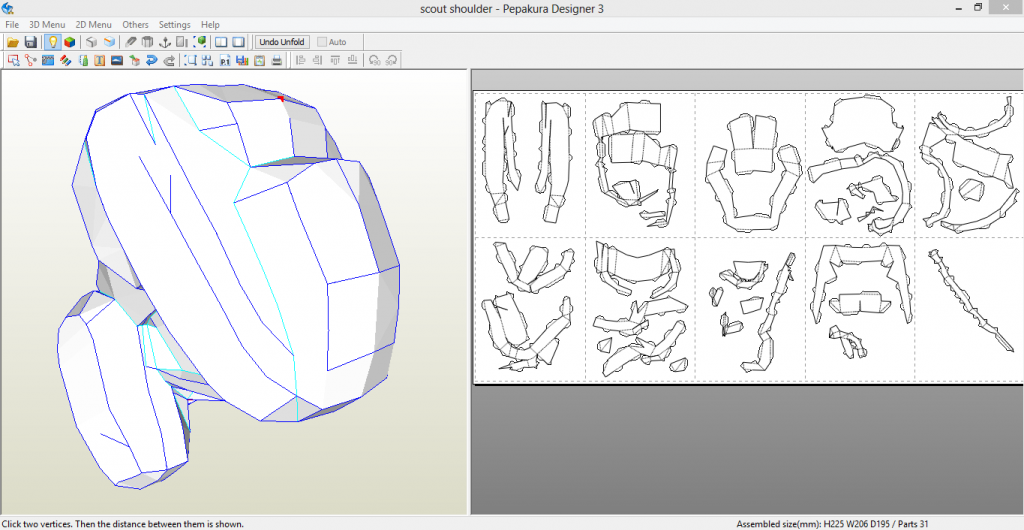This screenshot has width=1024, height=530.
Task: Open the Help menu
Action: click(x=210, y=24)
